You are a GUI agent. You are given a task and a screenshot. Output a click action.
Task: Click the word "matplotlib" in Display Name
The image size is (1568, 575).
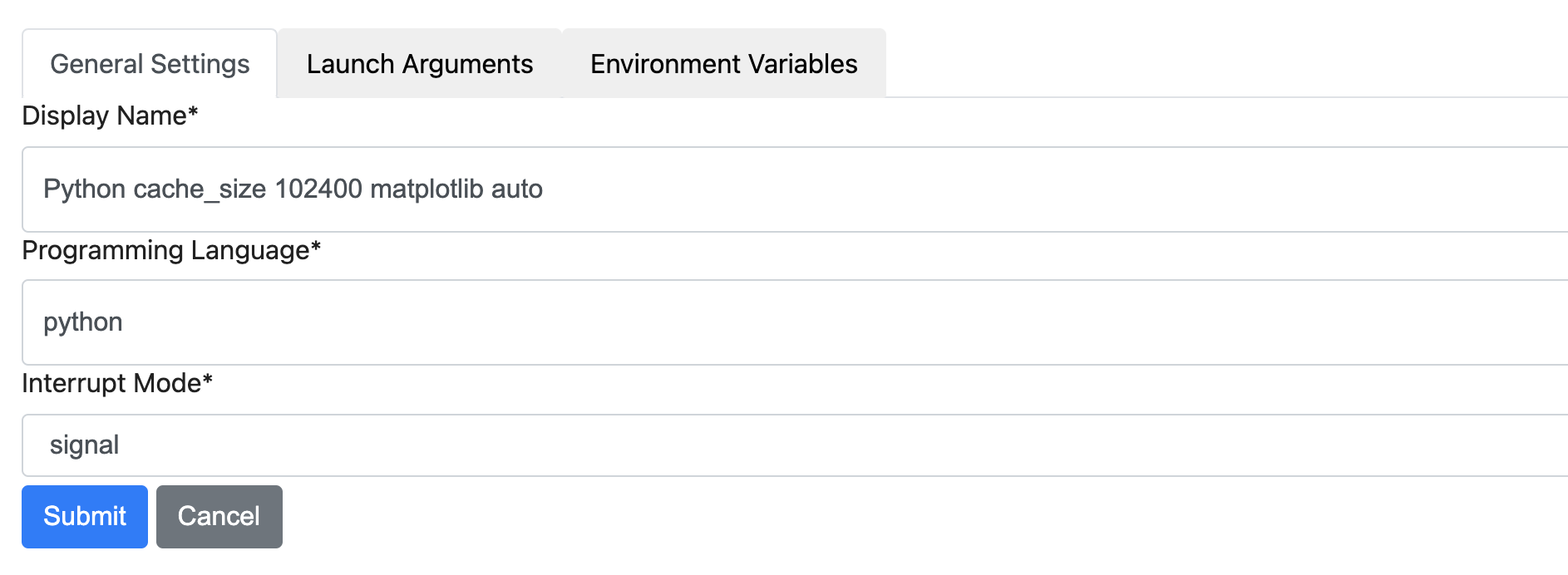[427, 189]
